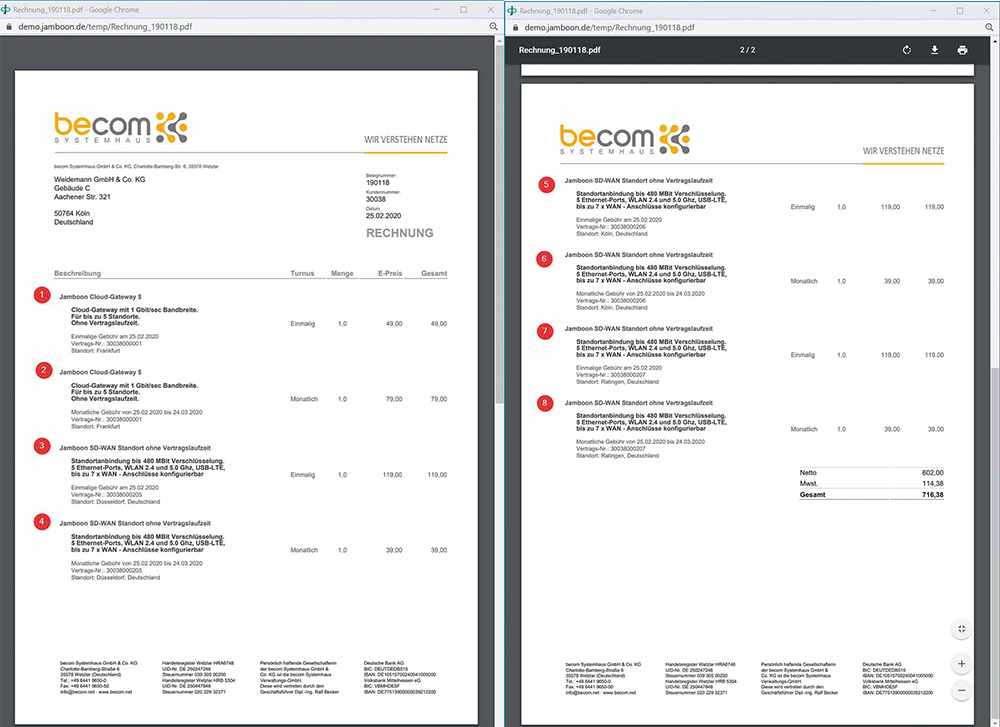Click WIR VERSTEHEN NETZE slogan in right window
The height and width of the screenshot is (727, 1000).
coord(903,151)
